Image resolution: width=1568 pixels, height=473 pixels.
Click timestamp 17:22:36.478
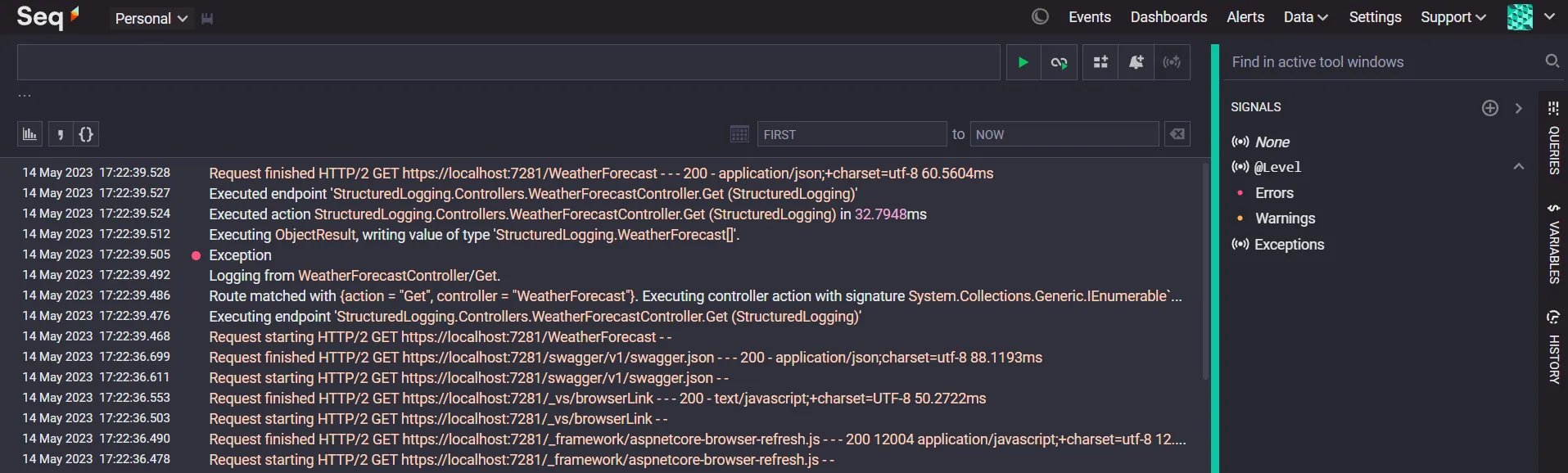click(134, 459)
